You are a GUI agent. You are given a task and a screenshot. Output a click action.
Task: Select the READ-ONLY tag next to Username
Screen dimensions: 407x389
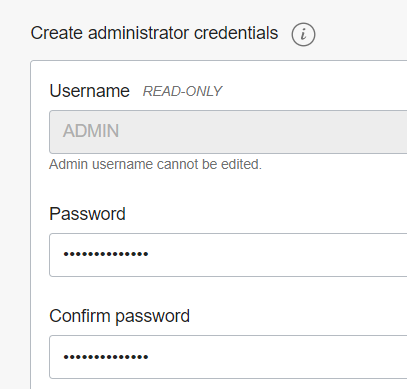182,91
